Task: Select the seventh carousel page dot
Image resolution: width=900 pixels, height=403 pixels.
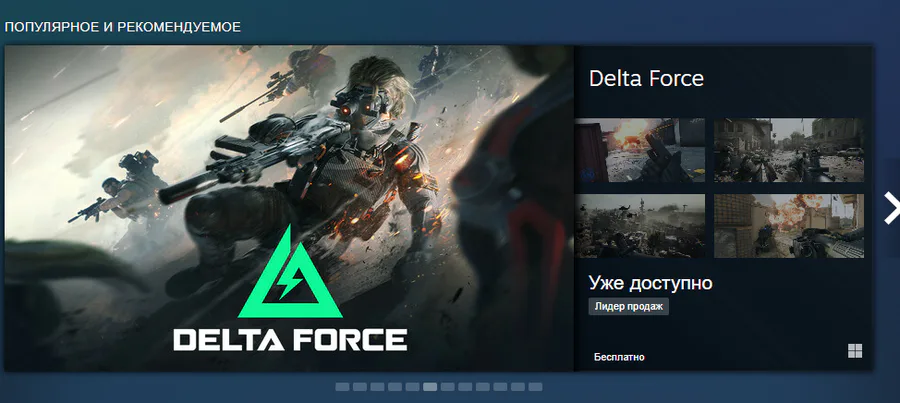Action: [x=448, y=387]
